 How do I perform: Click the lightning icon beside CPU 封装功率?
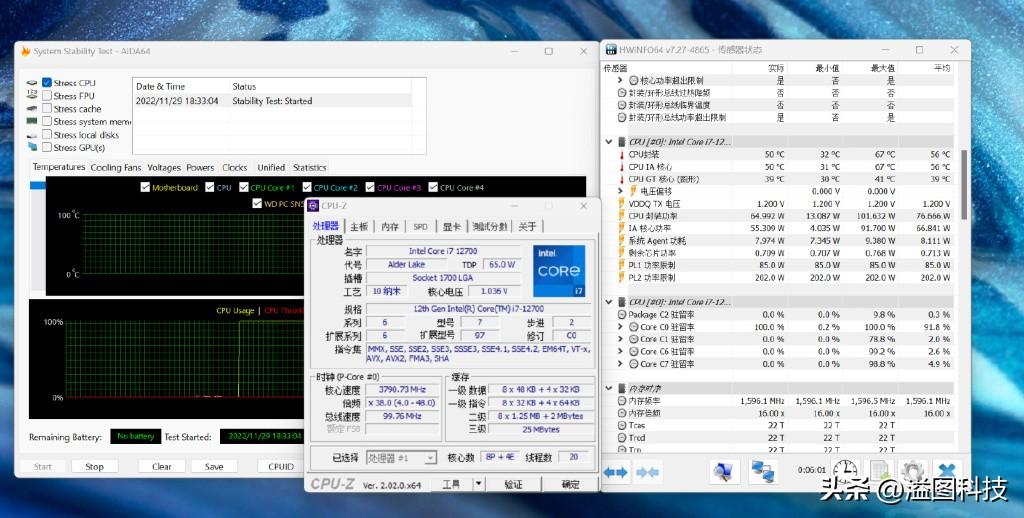click(x=622, y=216)
